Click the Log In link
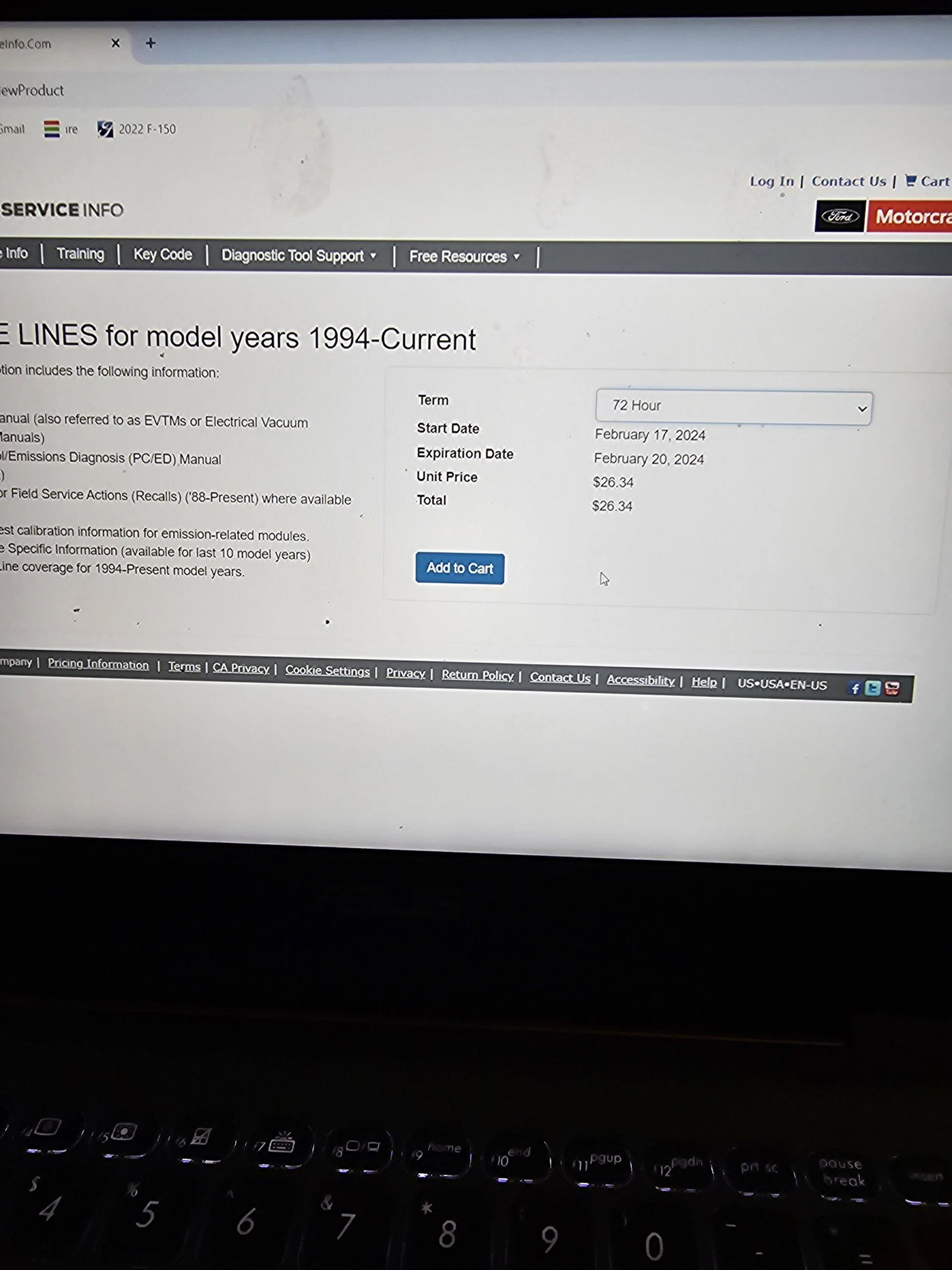Viewport: 952px width, 1270px height. coord(771,182)
